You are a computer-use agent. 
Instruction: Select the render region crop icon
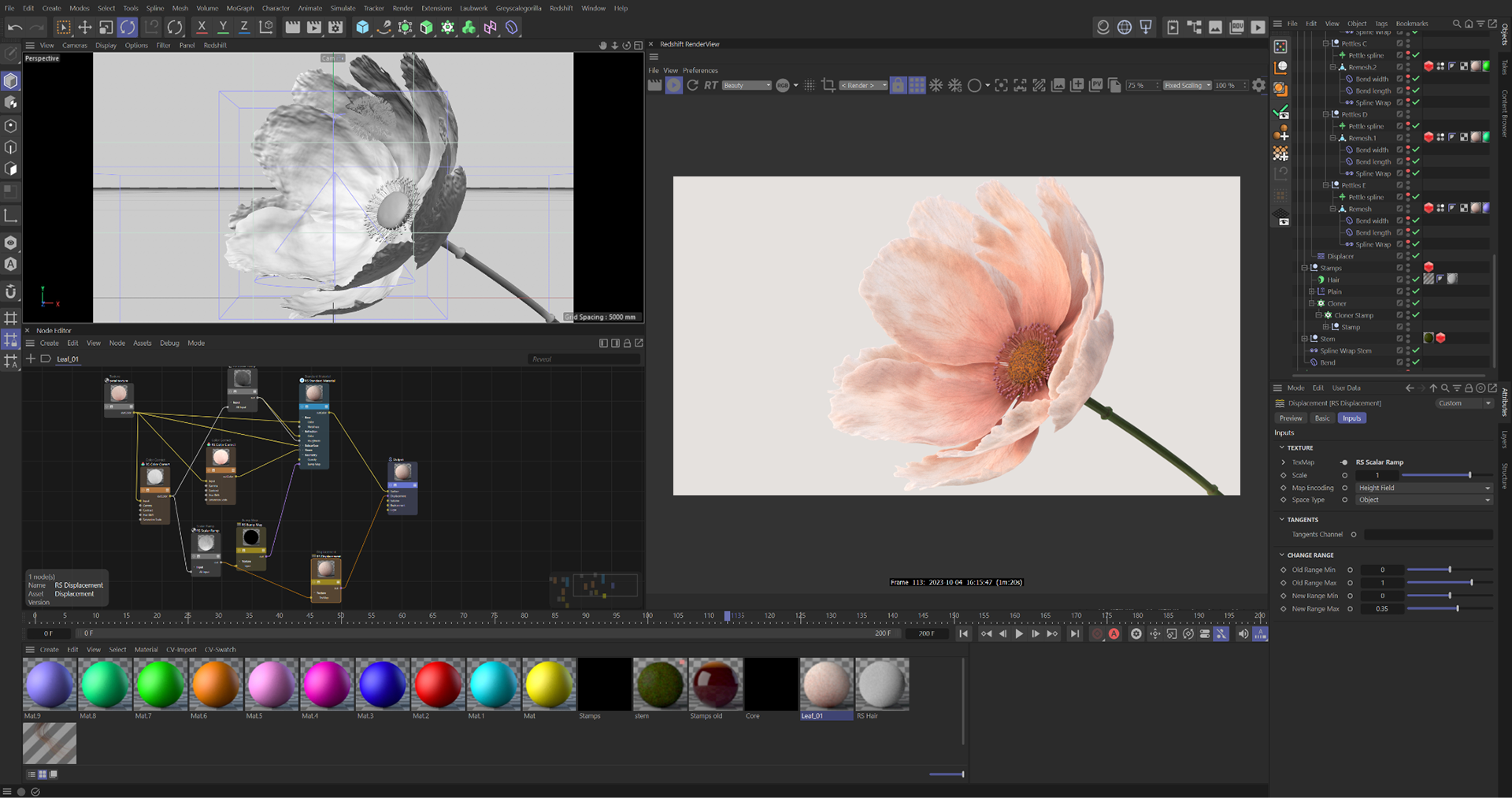coord(828,85)
